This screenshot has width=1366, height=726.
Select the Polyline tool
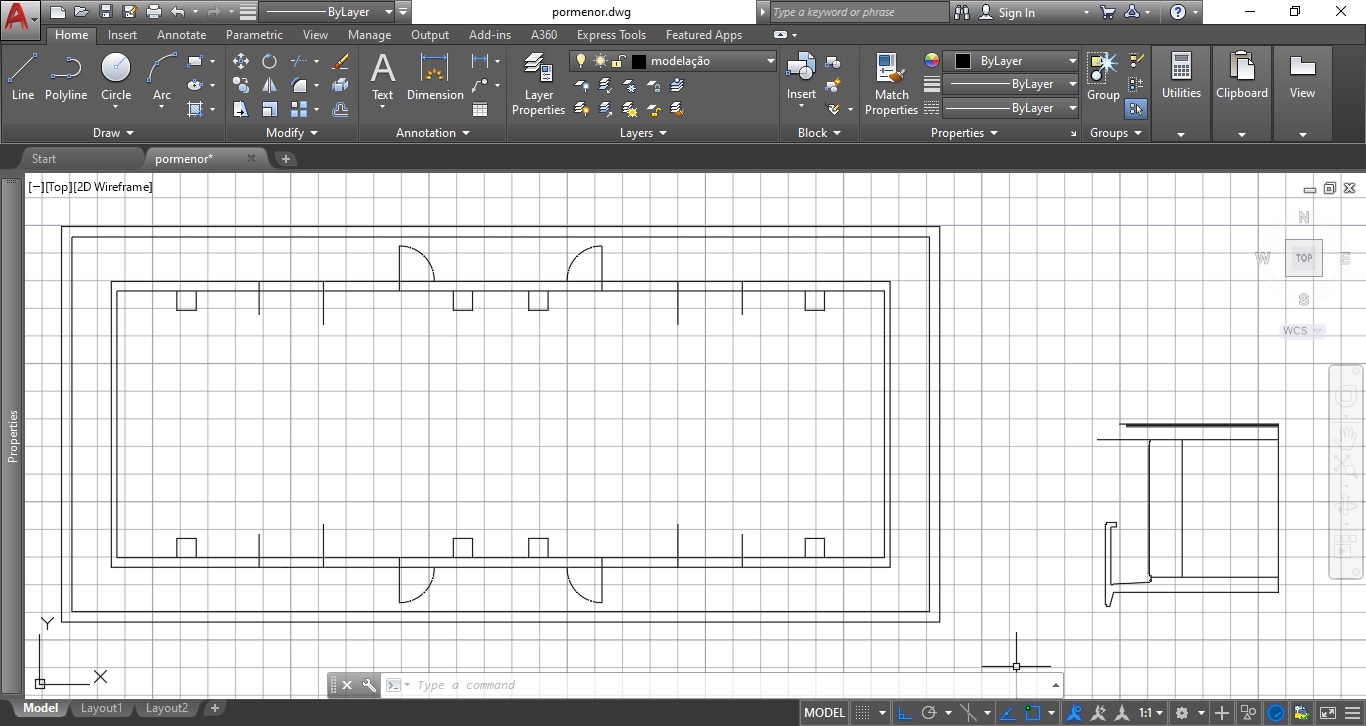(x=66, y=77)
